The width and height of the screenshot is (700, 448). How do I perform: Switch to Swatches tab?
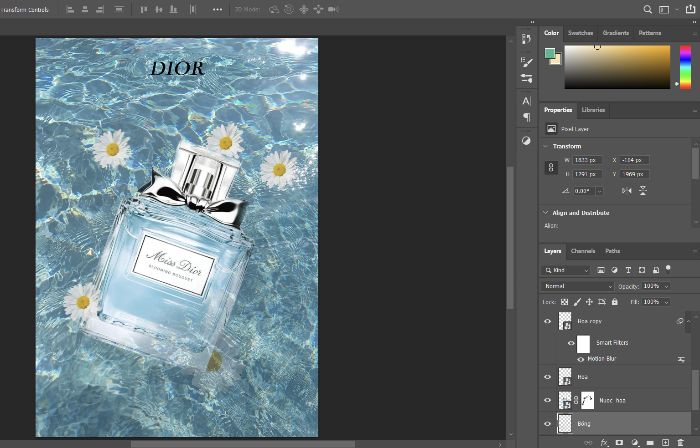point(580,33)
